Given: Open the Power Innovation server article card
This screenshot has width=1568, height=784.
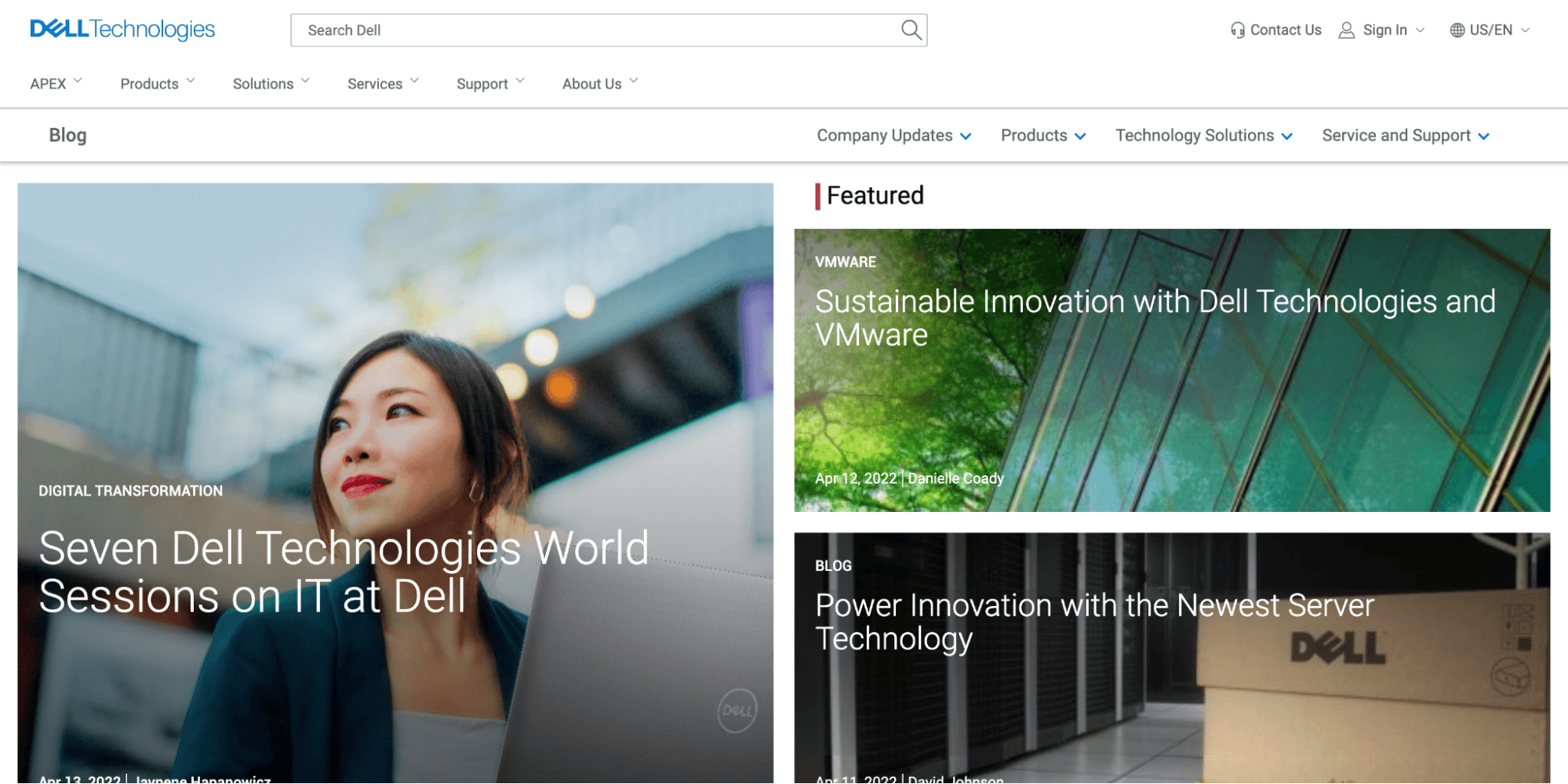Looking at the screenshot, I should [1093, 622].
